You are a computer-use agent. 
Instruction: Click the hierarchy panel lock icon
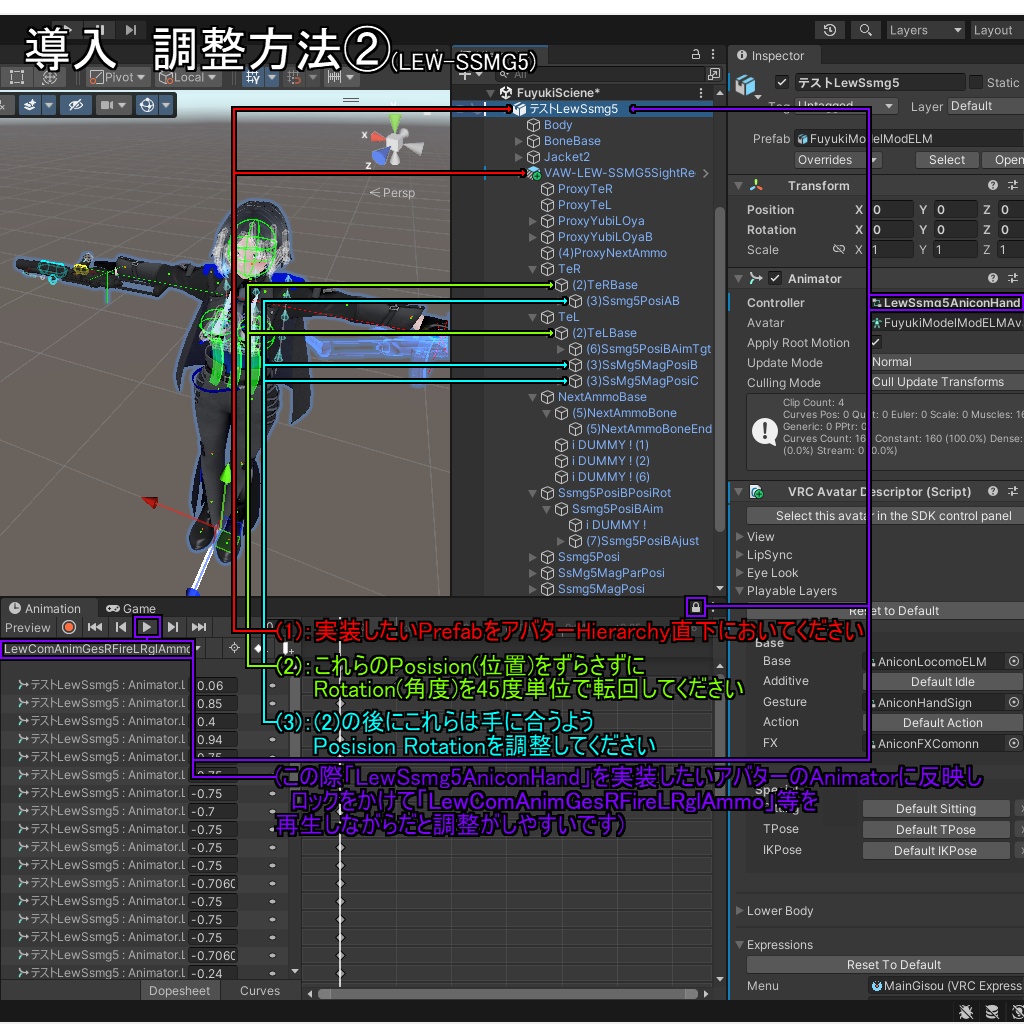pyautogui.click(x=696, y=54)
